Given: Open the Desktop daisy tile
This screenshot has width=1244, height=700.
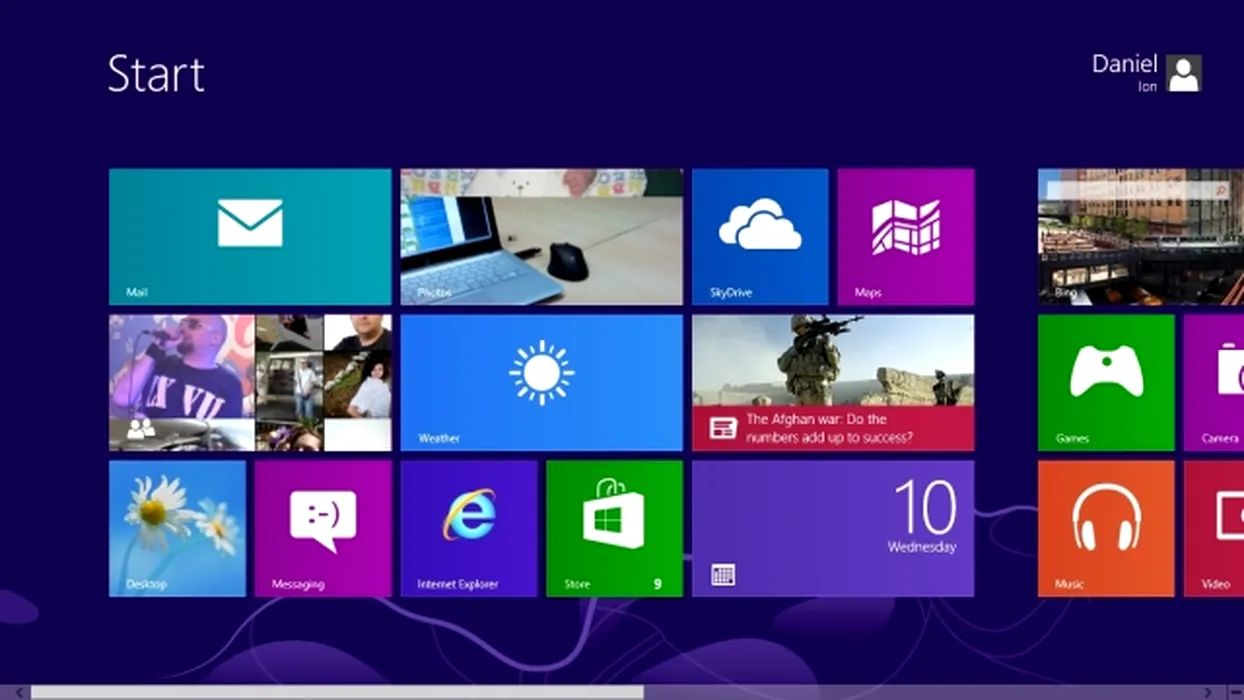Looking at the screenshot, I should pyautogui.click(x=177, y=528).
